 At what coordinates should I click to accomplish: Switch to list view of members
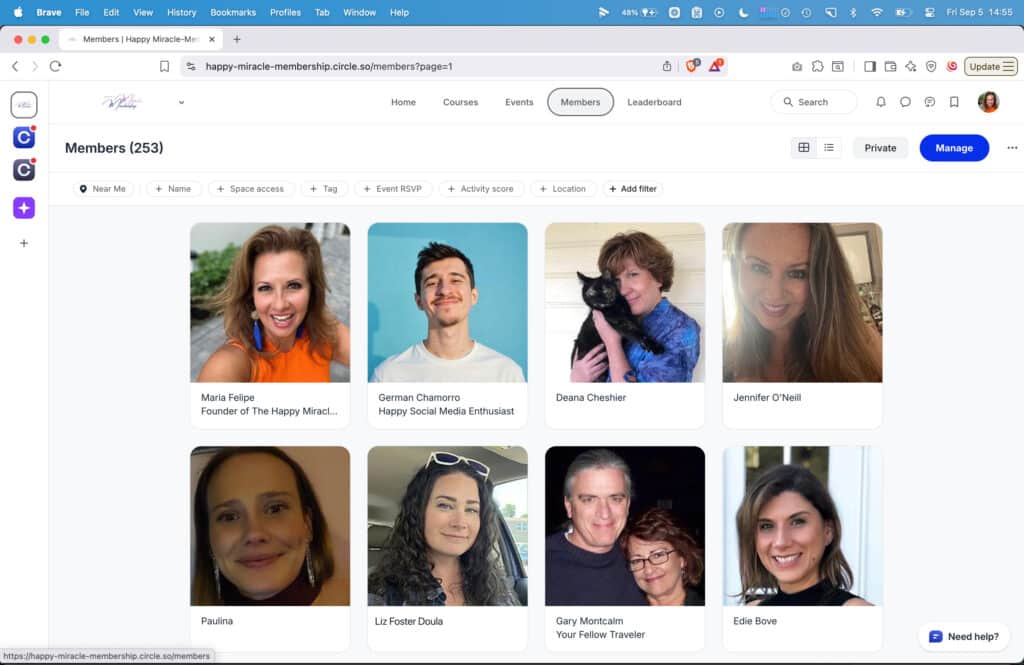(829, 148)
